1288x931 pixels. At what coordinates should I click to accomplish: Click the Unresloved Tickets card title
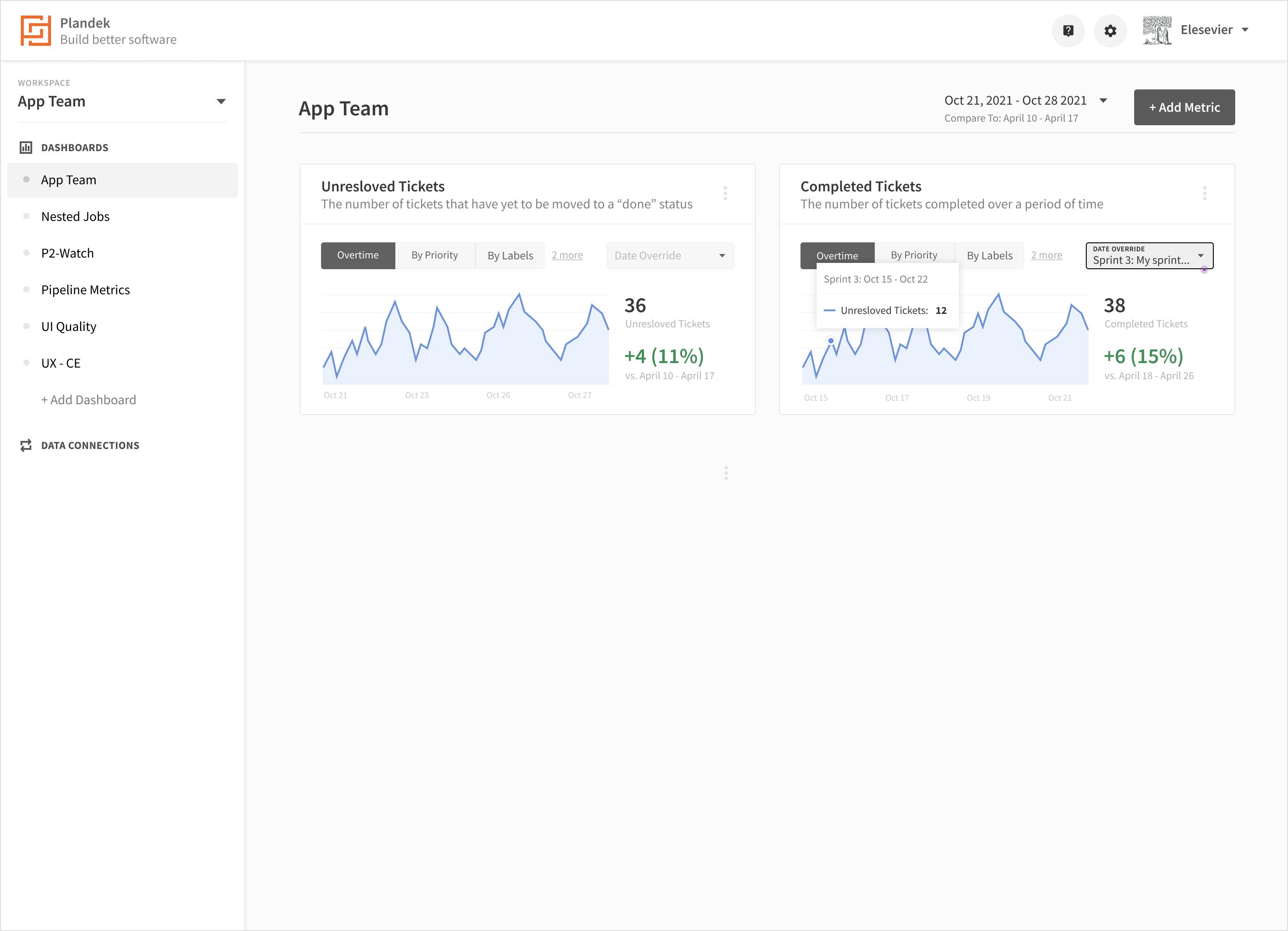(x=383, y=186)
